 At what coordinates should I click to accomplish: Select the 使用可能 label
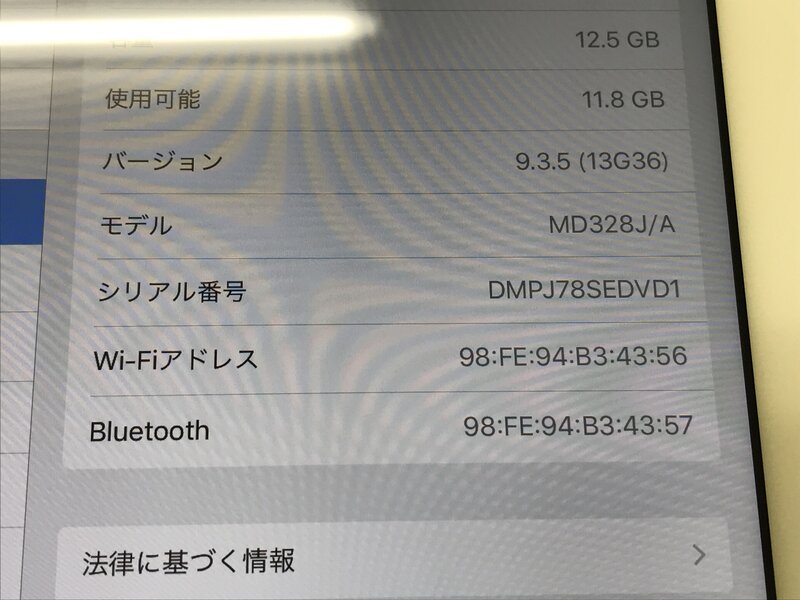(152, 98)
